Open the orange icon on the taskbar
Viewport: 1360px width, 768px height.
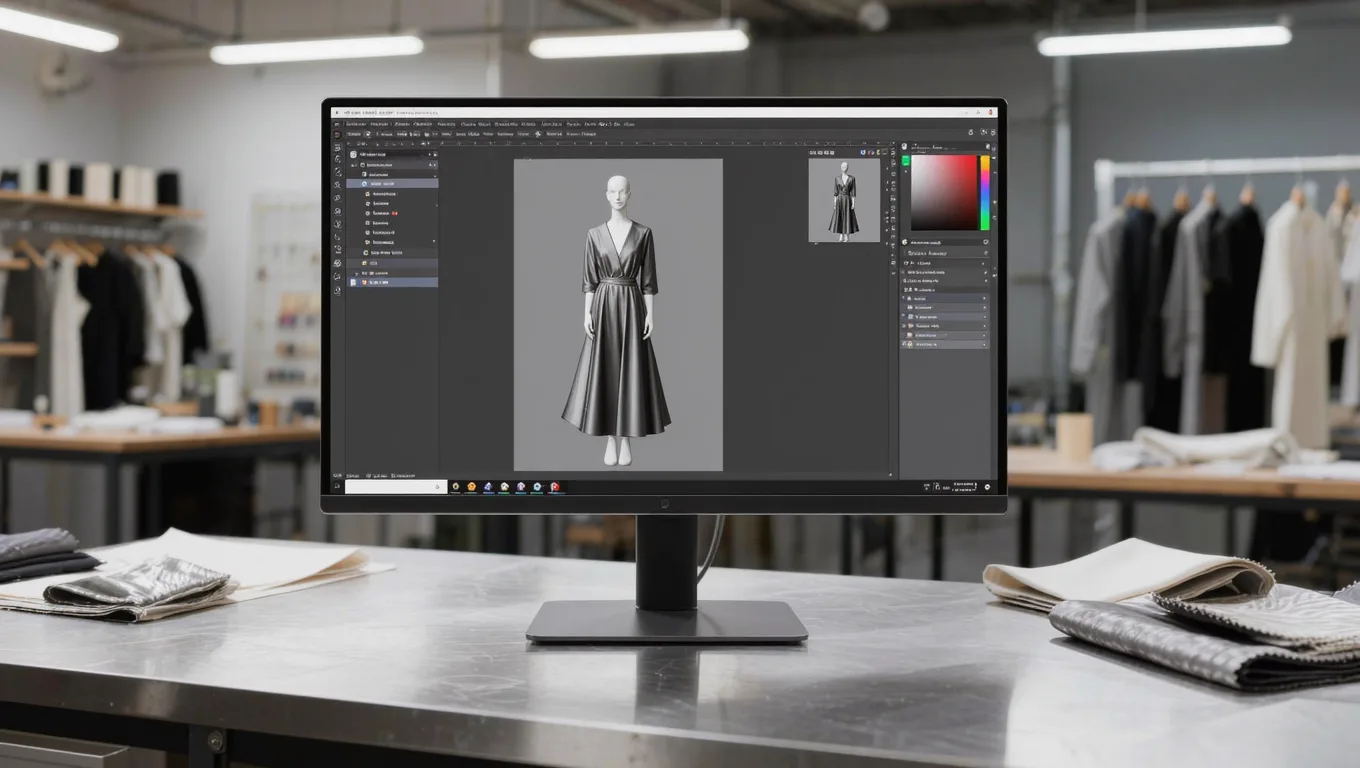pos(472,487)
